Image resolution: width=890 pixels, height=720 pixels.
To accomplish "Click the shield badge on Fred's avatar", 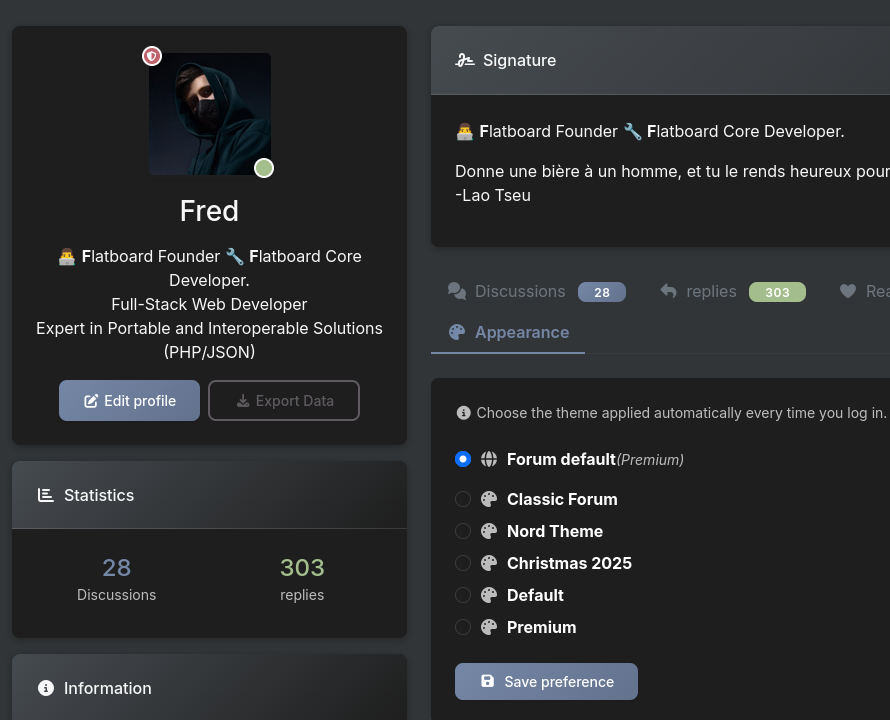I will pyautogui.click(x=151, y=56).
